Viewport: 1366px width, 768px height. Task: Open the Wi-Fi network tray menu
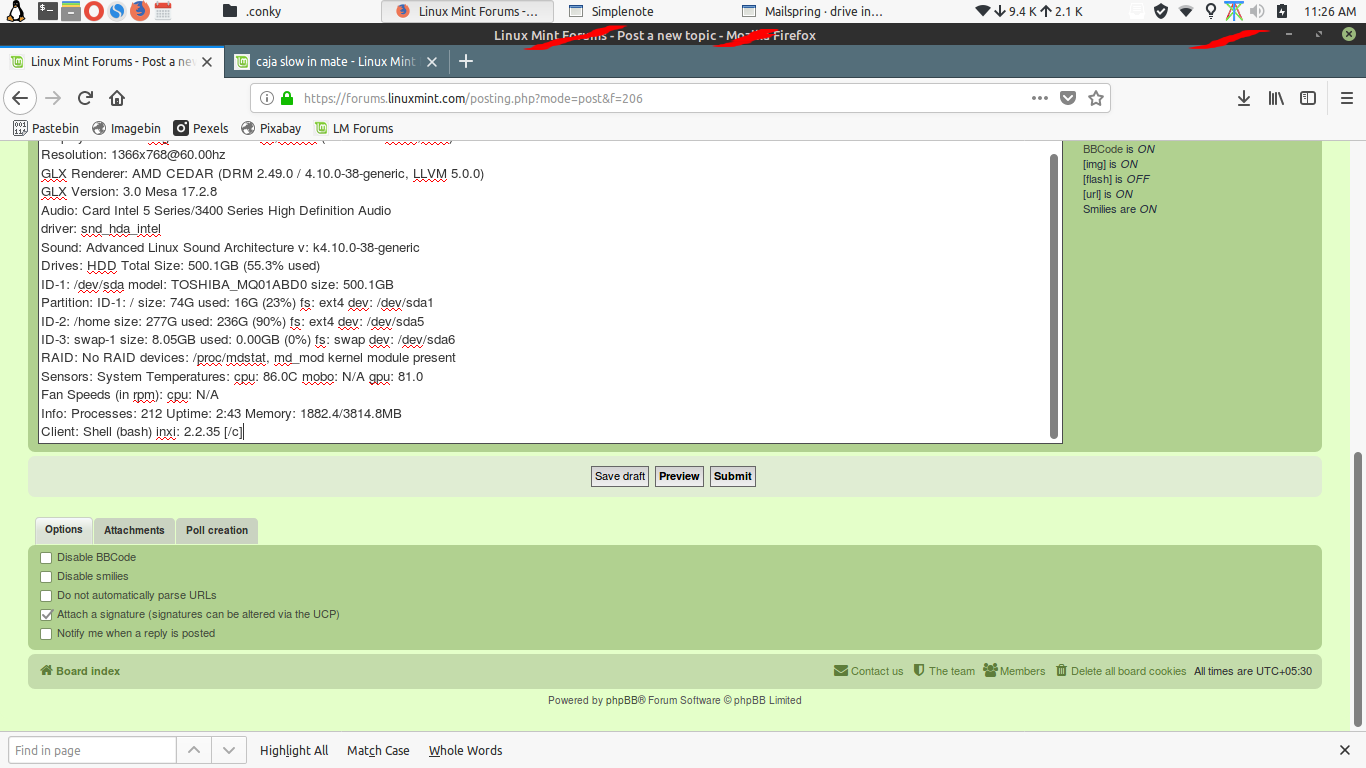(1186, 12)
